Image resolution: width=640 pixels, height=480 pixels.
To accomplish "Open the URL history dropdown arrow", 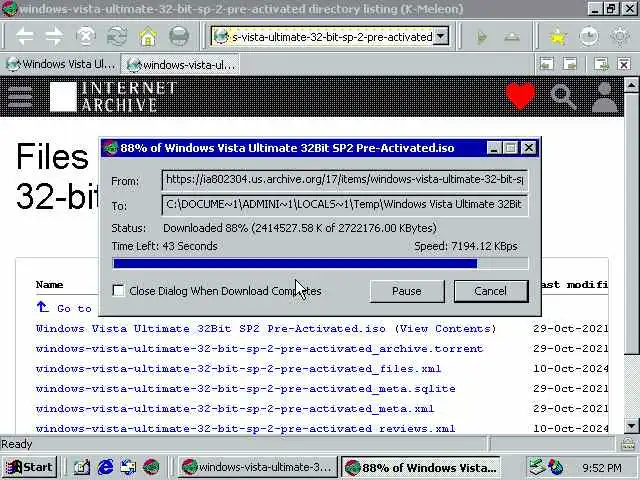I will tap(441, 37).
